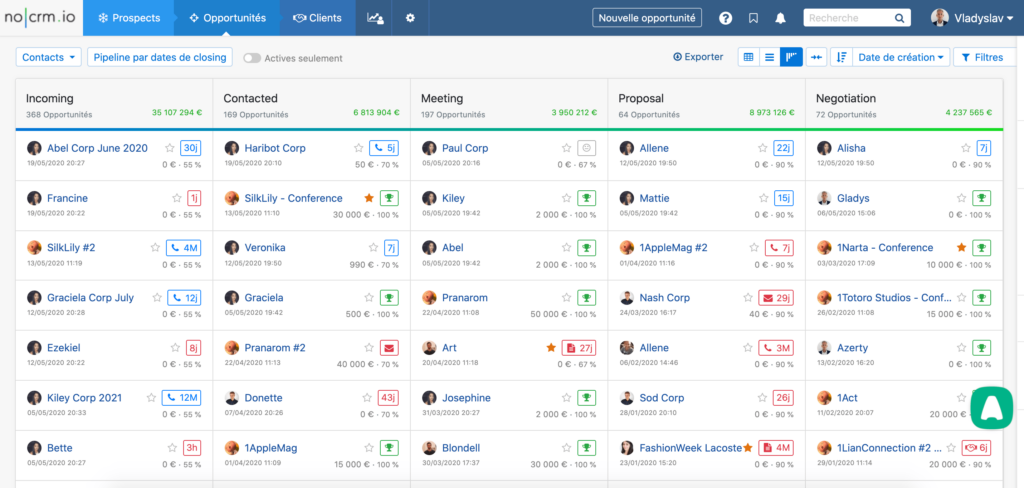Click the sort order direction icon
The width and height of the screenshot is (1024, 488).
(841, 57)
